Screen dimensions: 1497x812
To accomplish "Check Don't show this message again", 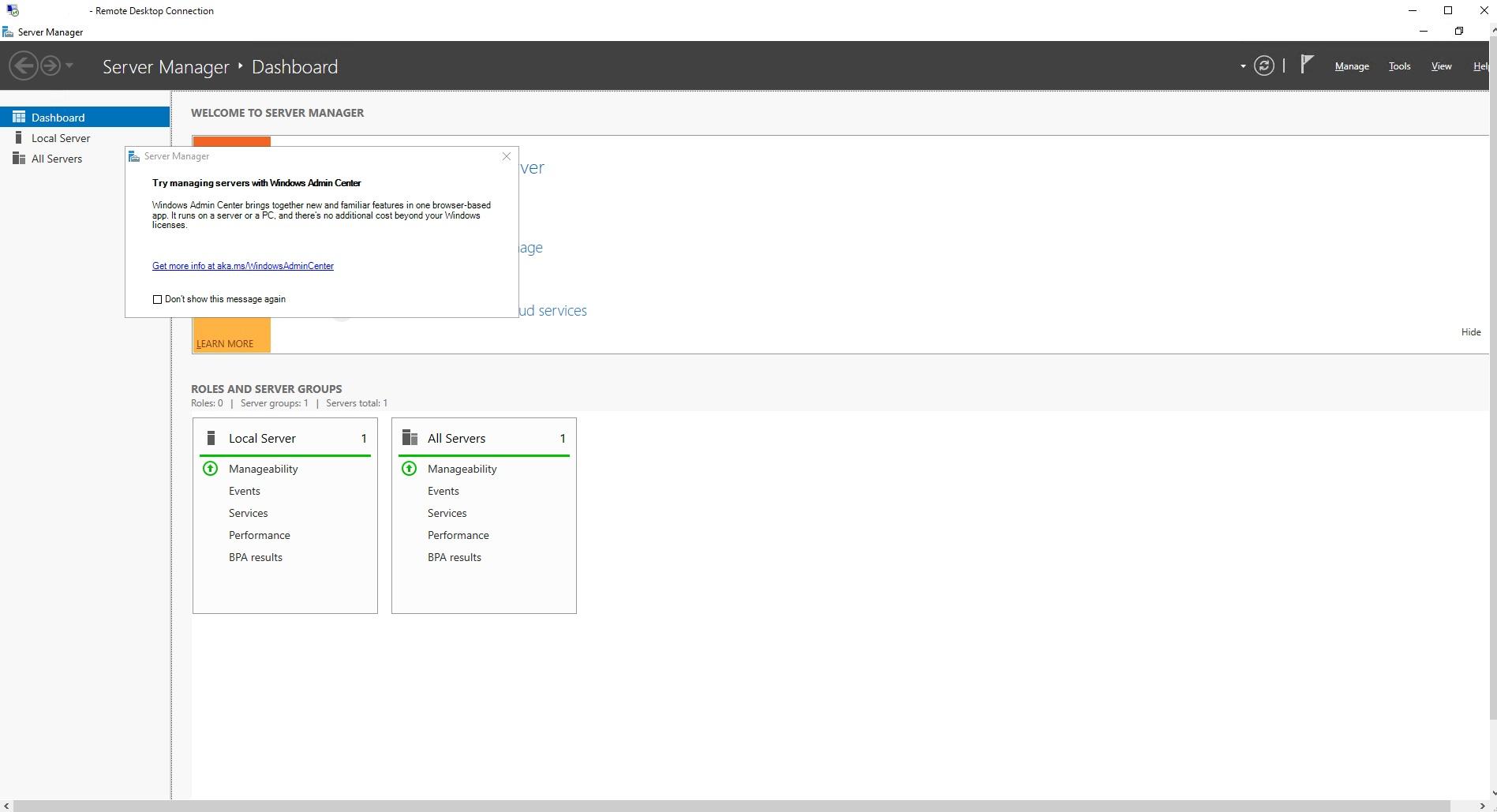I will (x=157, y=299).
